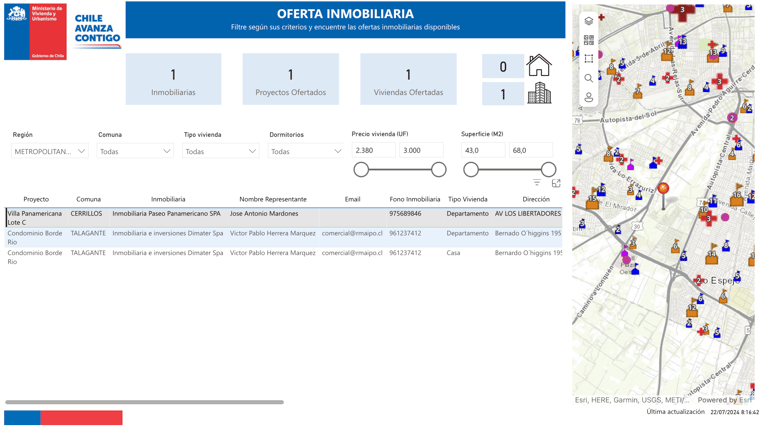768x434 pixels.
Task: Click the Ministerio de Vivienda y Urbanismo logo
Action: 35,32
